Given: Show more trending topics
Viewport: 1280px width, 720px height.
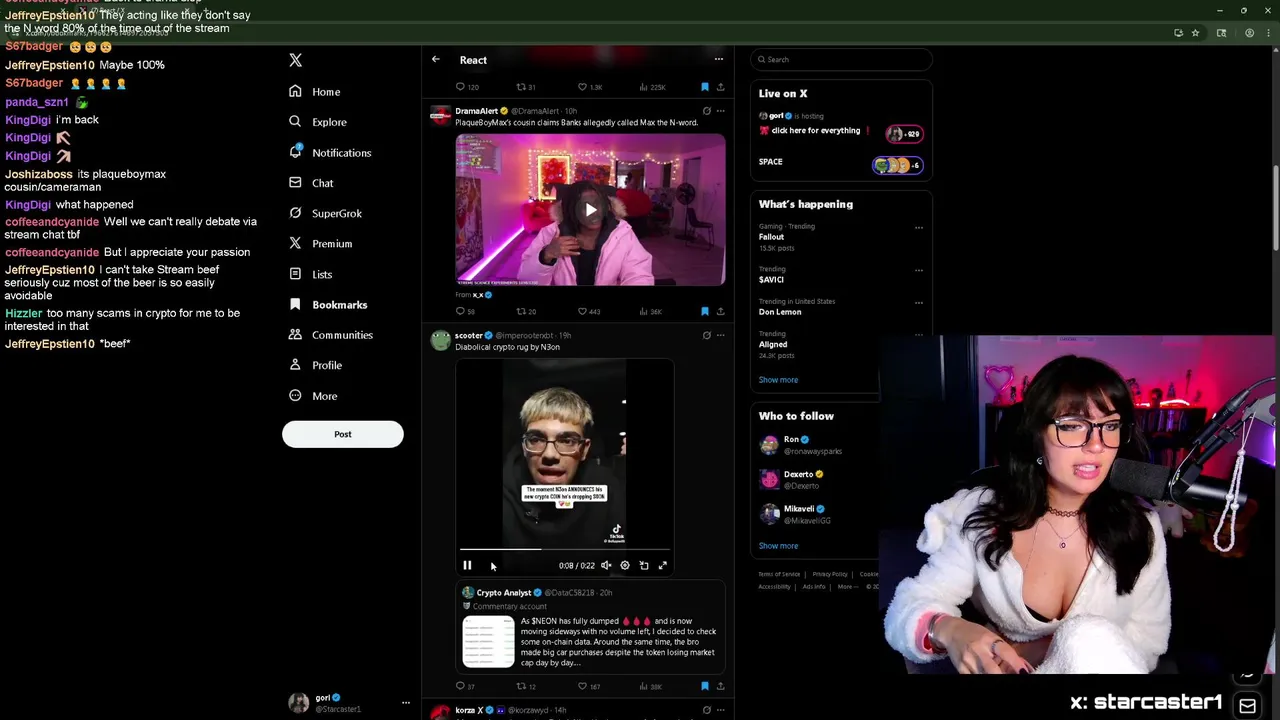Looking at the screenshot, I should (x=778, y=380).
